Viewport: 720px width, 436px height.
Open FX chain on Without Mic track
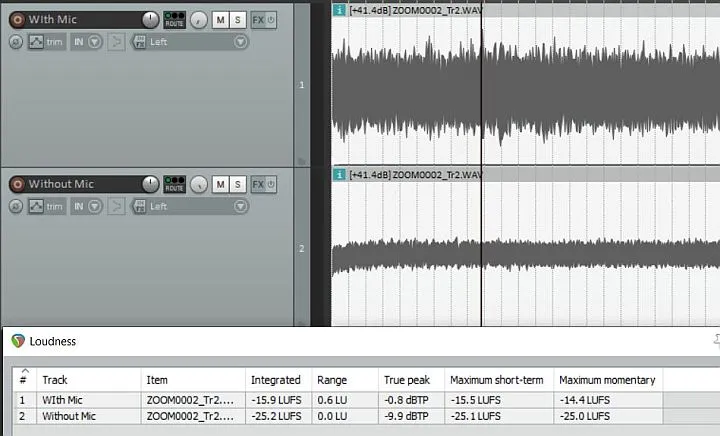[x=259, y=184]
